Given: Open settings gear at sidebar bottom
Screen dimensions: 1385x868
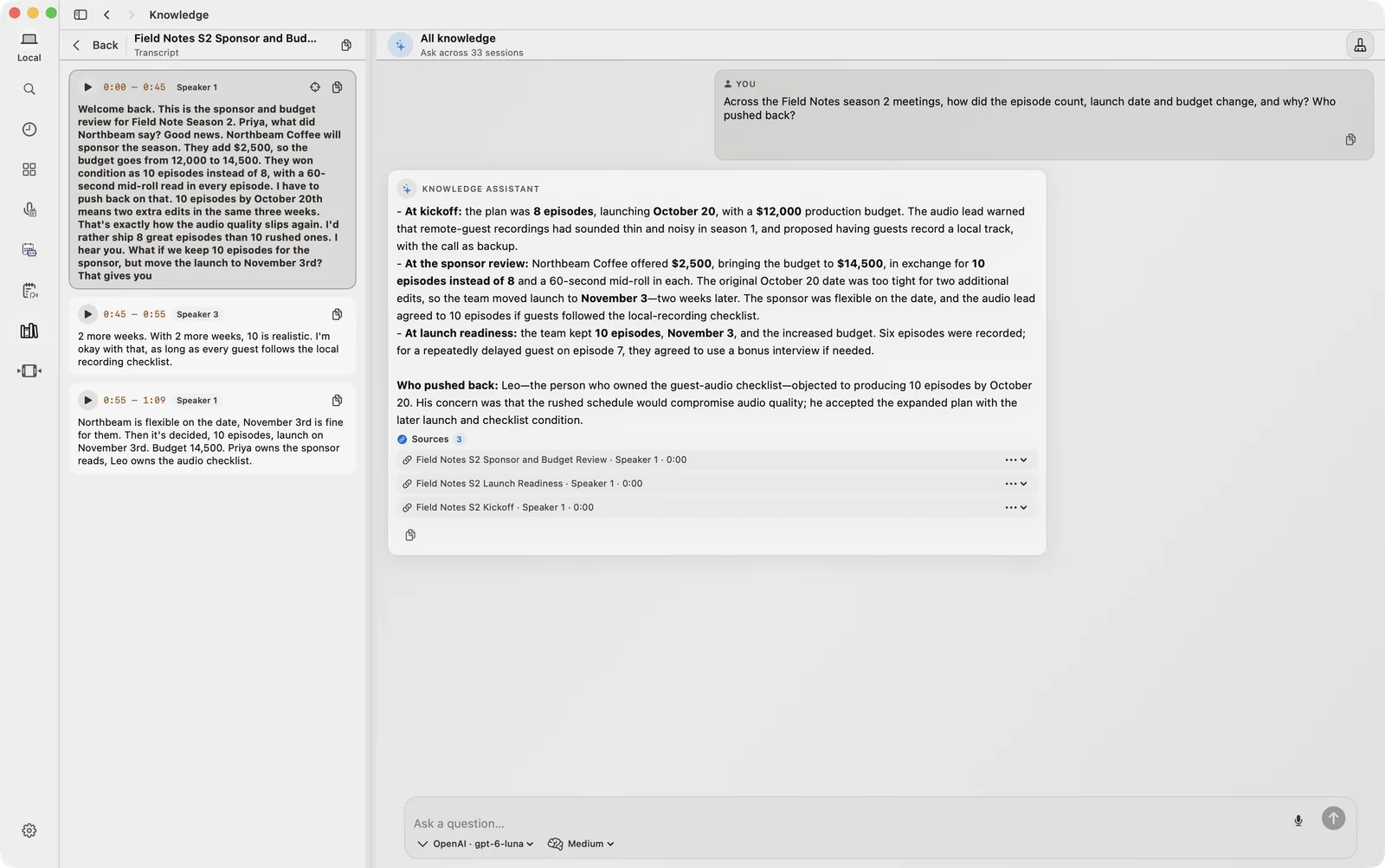Looking at the screenshot, I should coord(29,831).
